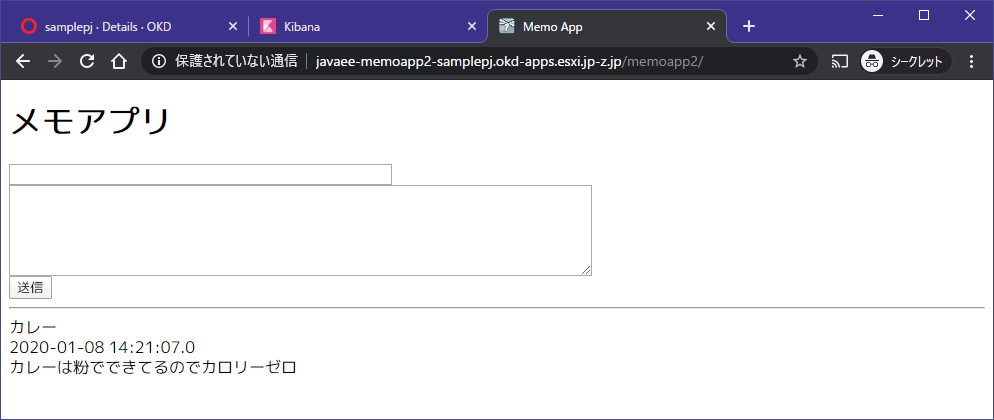Maximize the browser window
The height and width of the screenshot is (420, 994).
924,15
